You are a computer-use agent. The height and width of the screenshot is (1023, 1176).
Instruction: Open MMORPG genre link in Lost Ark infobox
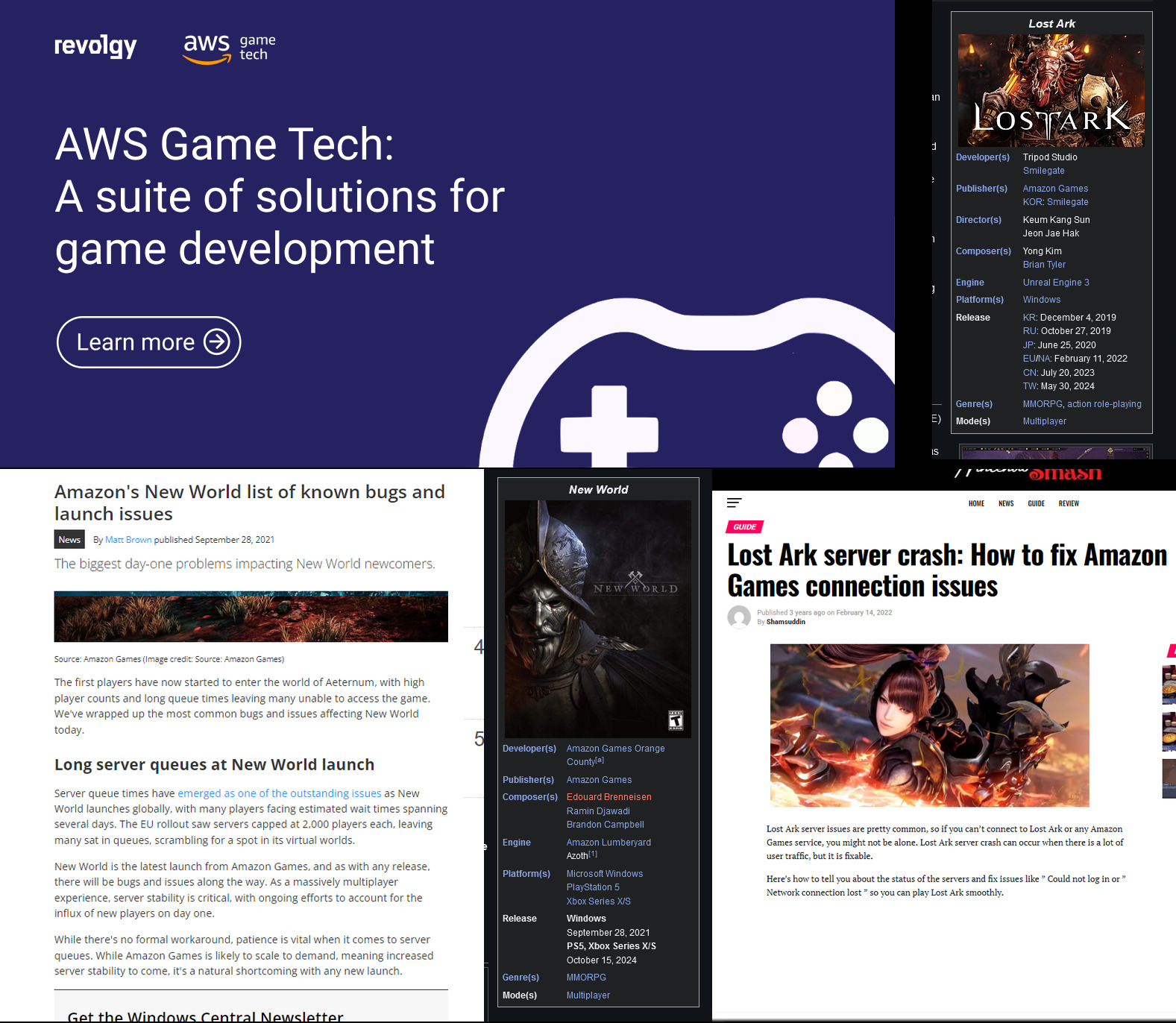point(1043,404)
